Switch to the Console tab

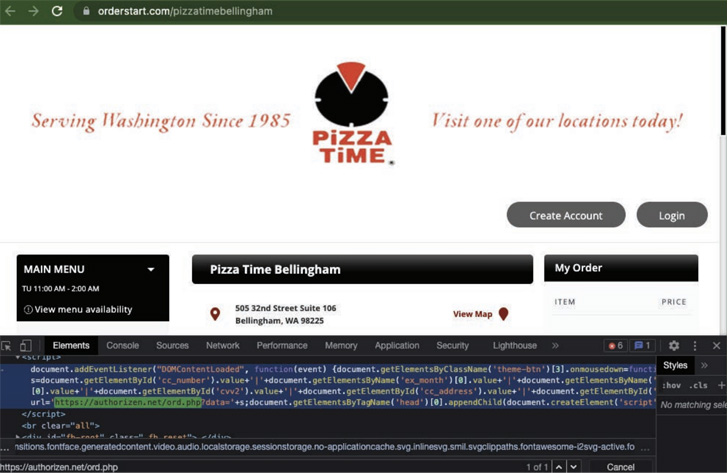tap(123, 346)
